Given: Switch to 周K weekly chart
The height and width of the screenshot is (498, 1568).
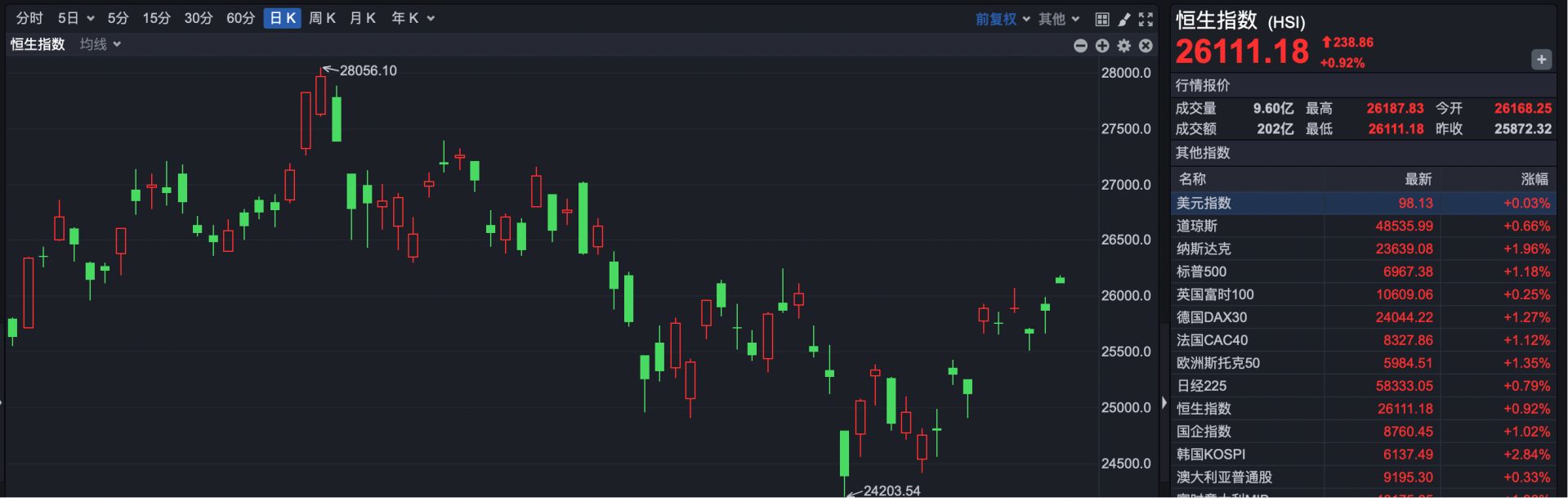Looking at the screenshot, I should [x=322, y=18].
